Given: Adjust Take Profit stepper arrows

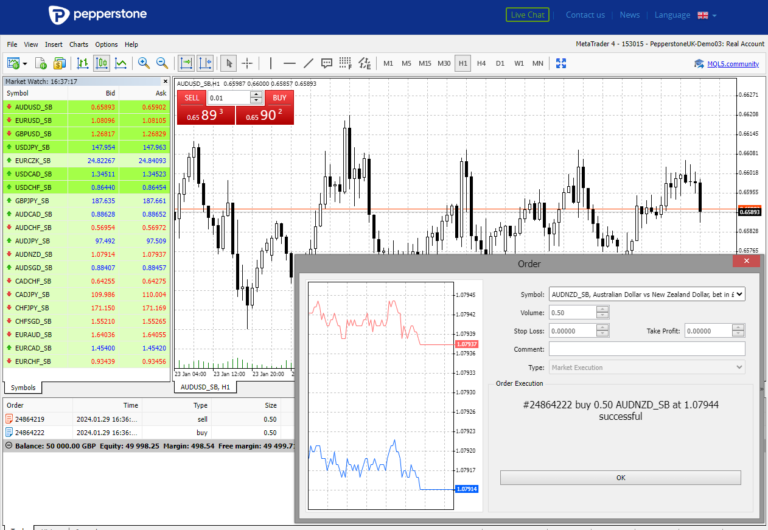Looking at the screenshot, I should (738, 331).
